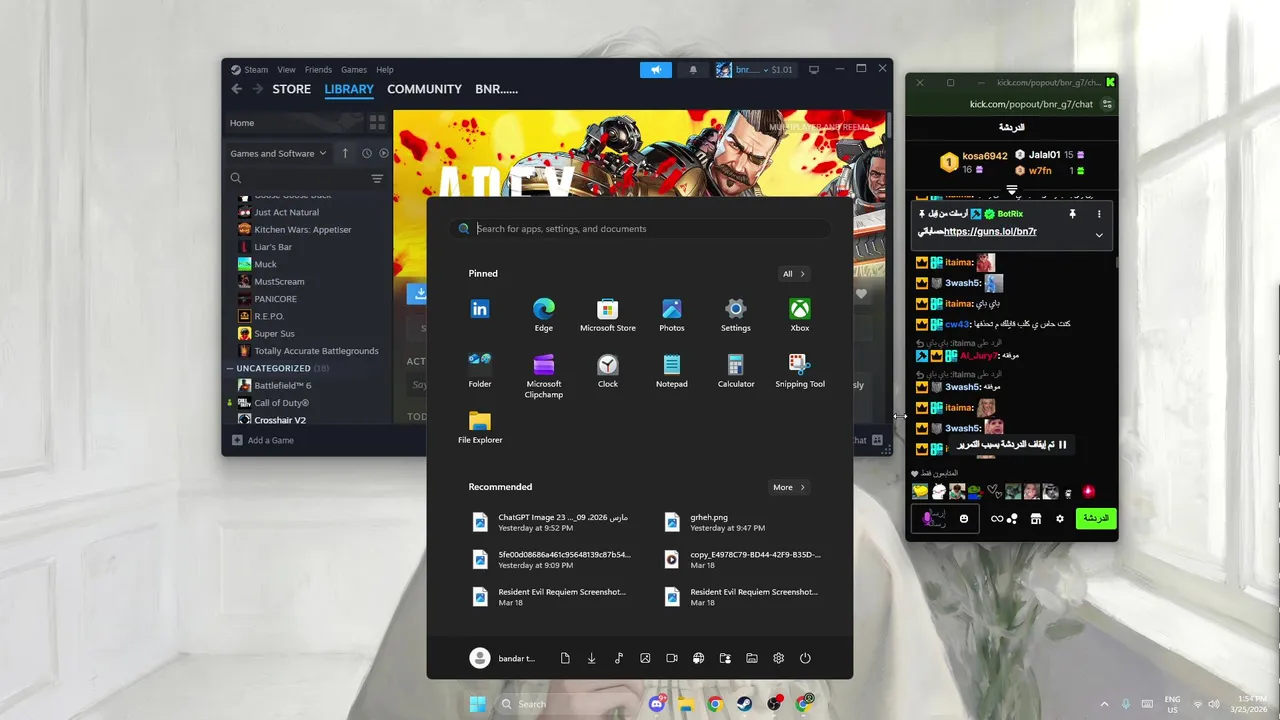Open Kick chat settings gear
Screen dimensions: 1280x720
[1060, 518]
